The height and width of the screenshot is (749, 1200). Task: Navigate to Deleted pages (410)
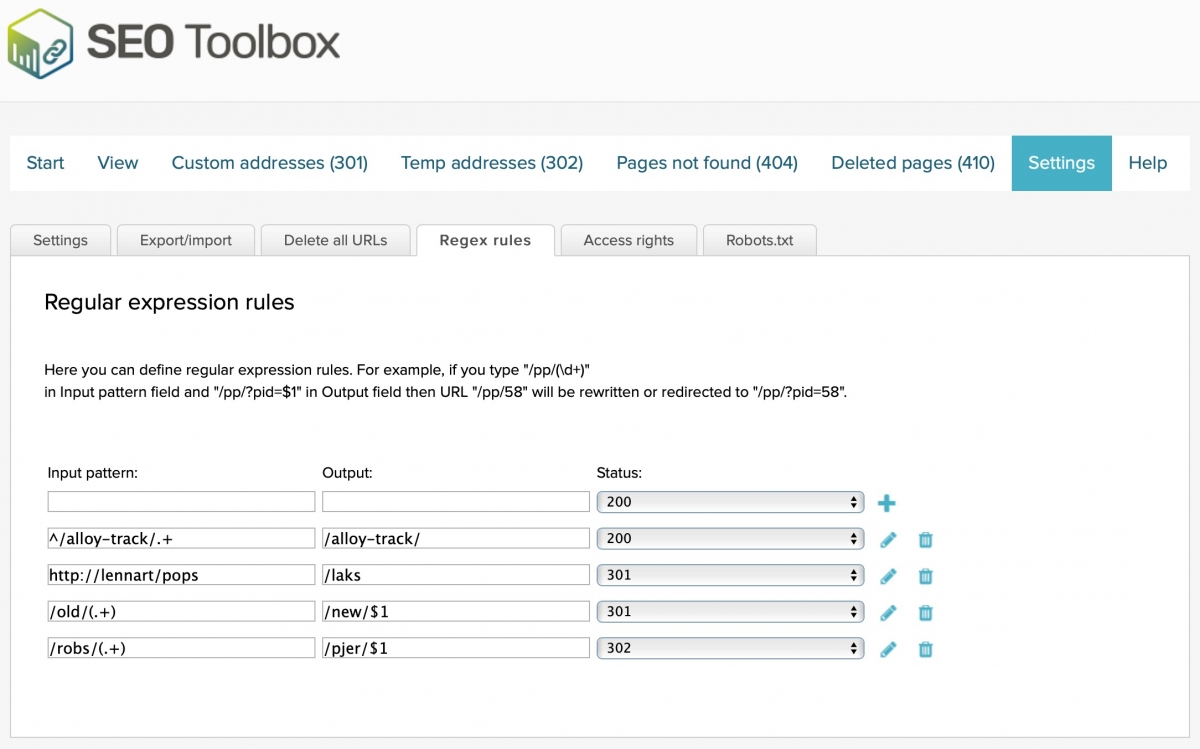[x=911, y=162]
